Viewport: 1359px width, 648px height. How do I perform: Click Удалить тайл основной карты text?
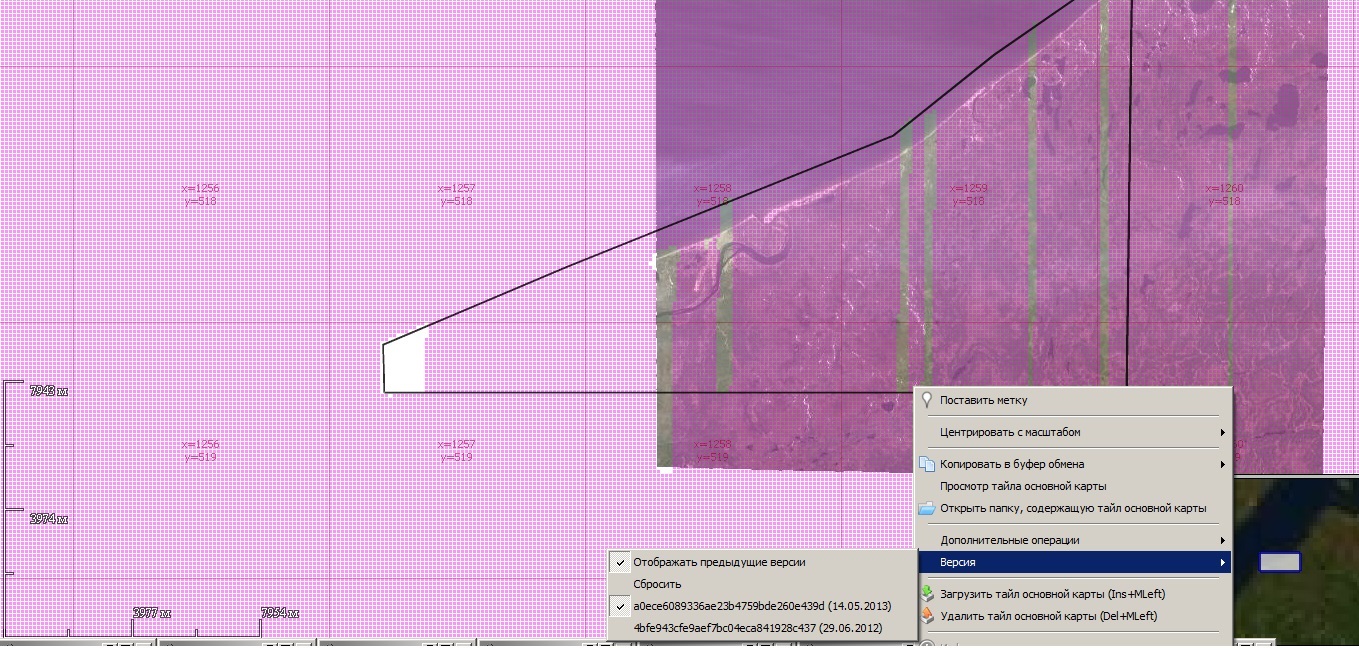pos(1048,616)
